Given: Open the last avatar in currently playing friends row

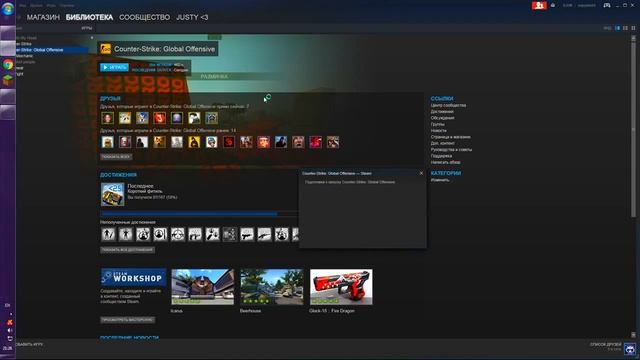Looking at the screenshot, I should [x=211, y=118].
